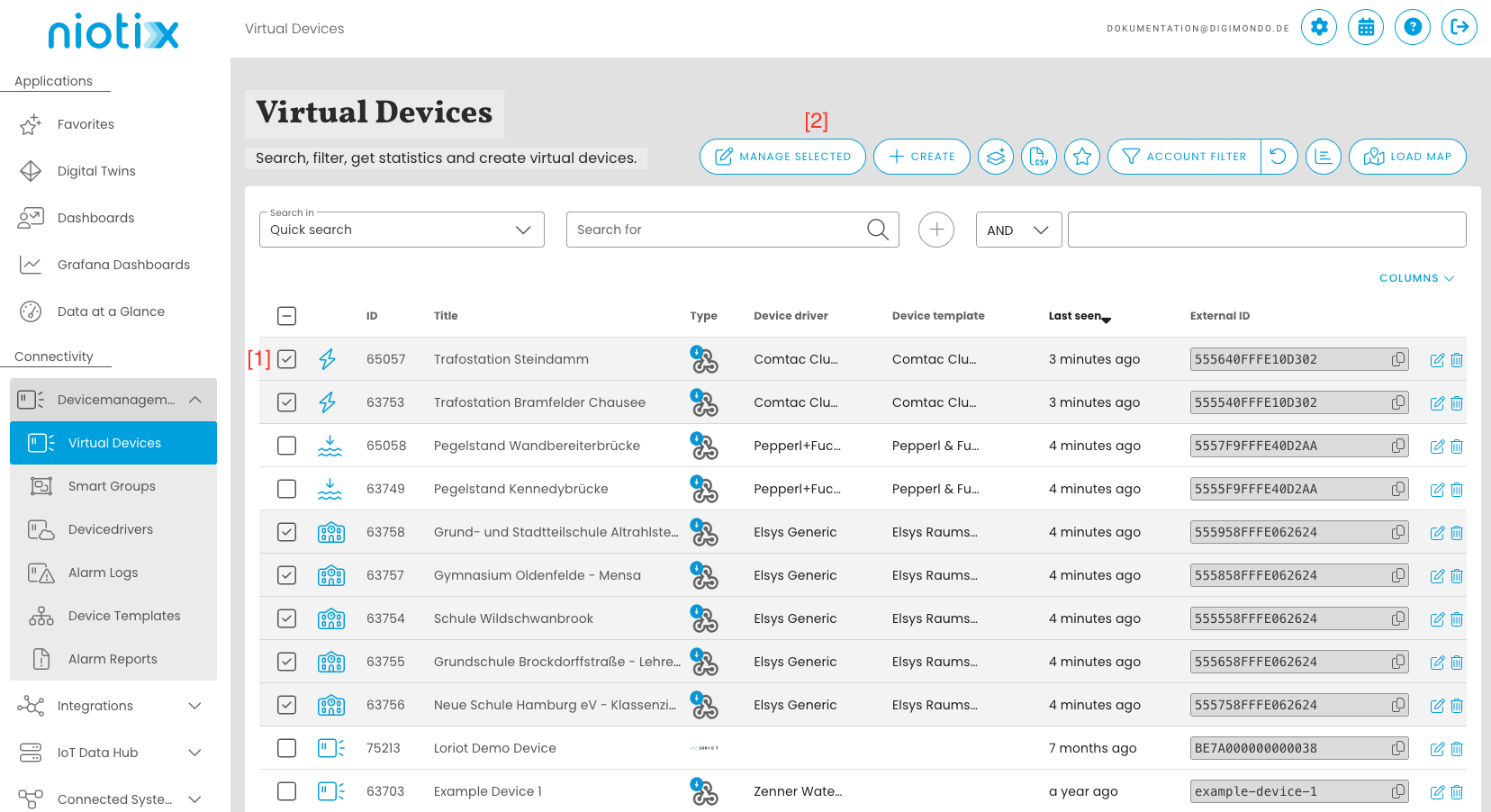The height and width of the screenshot is (812, 1491).
Task: Open Device Templates menu item
Action: point(124,616)
